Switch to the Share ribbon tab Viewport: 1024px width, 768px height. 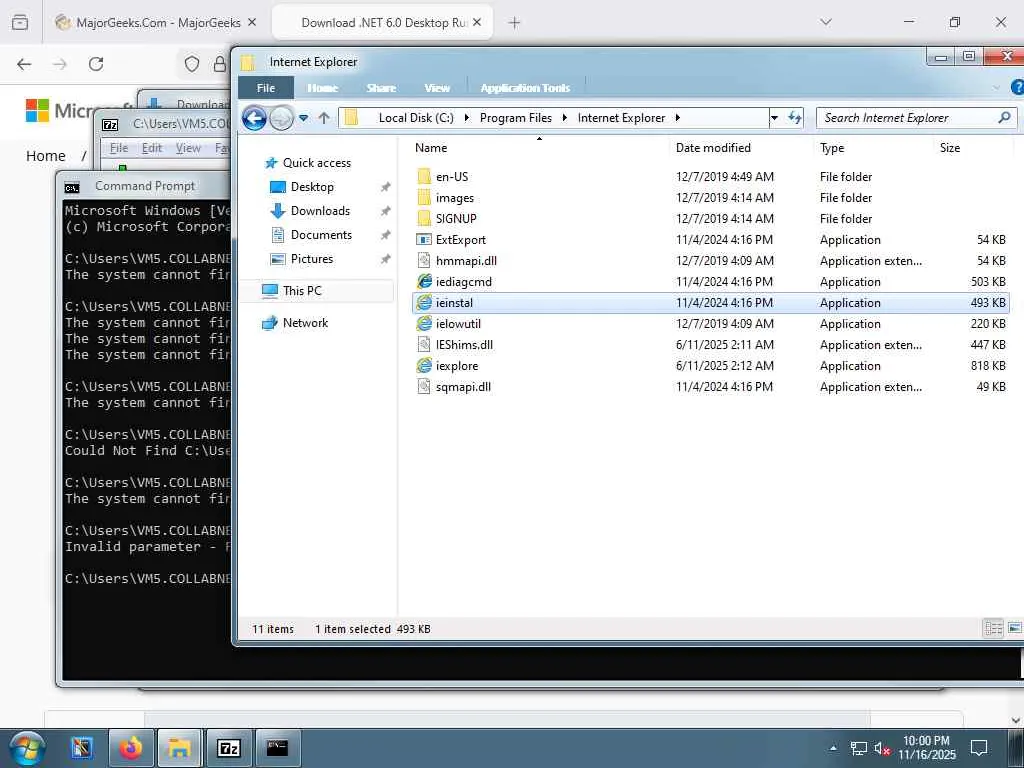381,88
